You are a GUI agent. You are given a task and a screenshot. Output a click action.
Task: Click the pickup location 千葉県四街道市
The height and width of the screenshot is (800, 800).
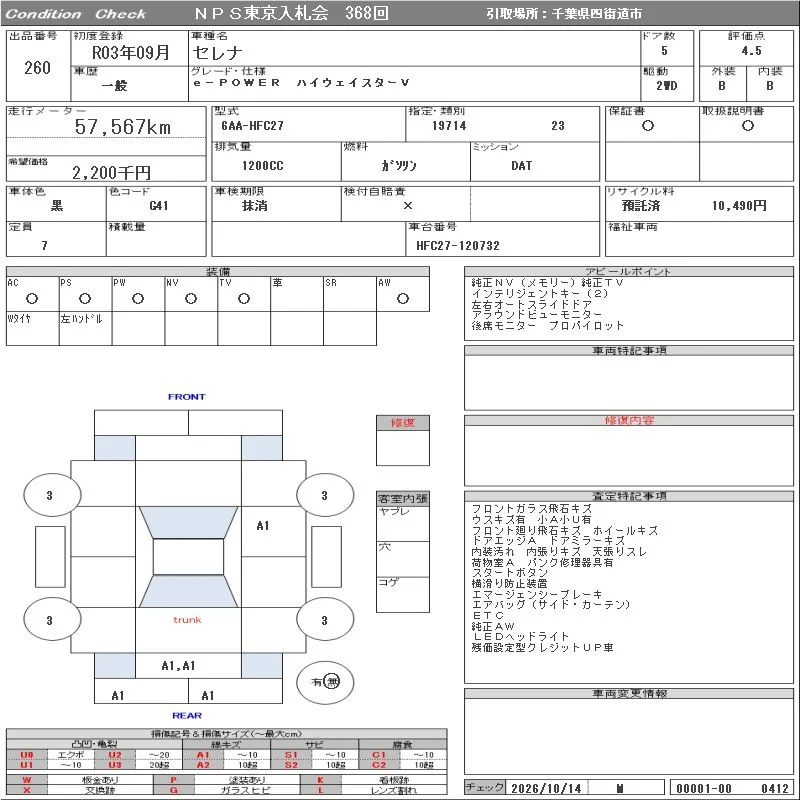point(597,14)
